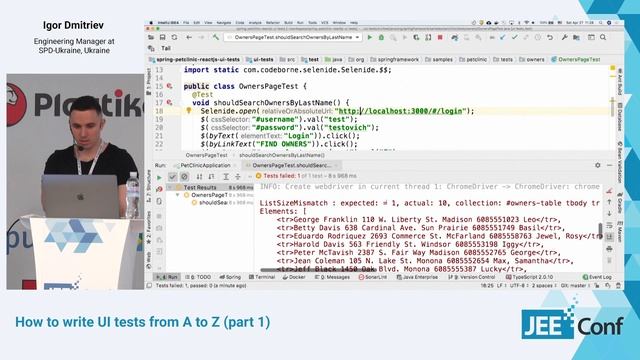Rerun tests with green arrow in Run panel
The width and height of the screenshot is (640, 360).
(x=160, y=178)
